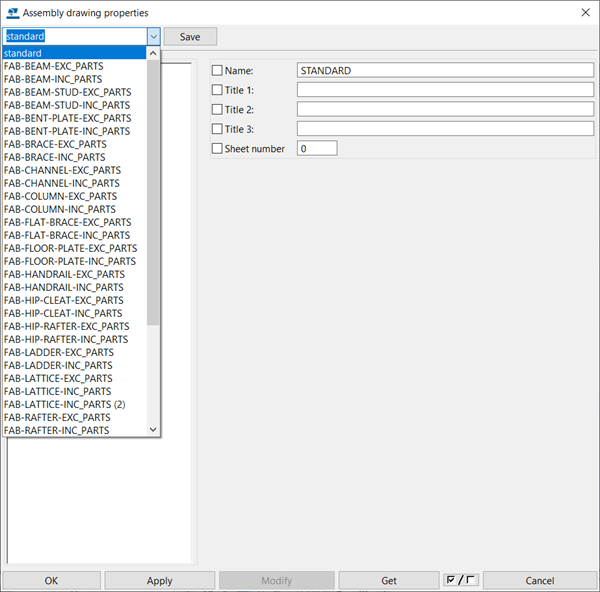Select FAB-RAFTER-INC_PARTS entry
The height and width of the screenshot is (592, 600).
point(56,430)
